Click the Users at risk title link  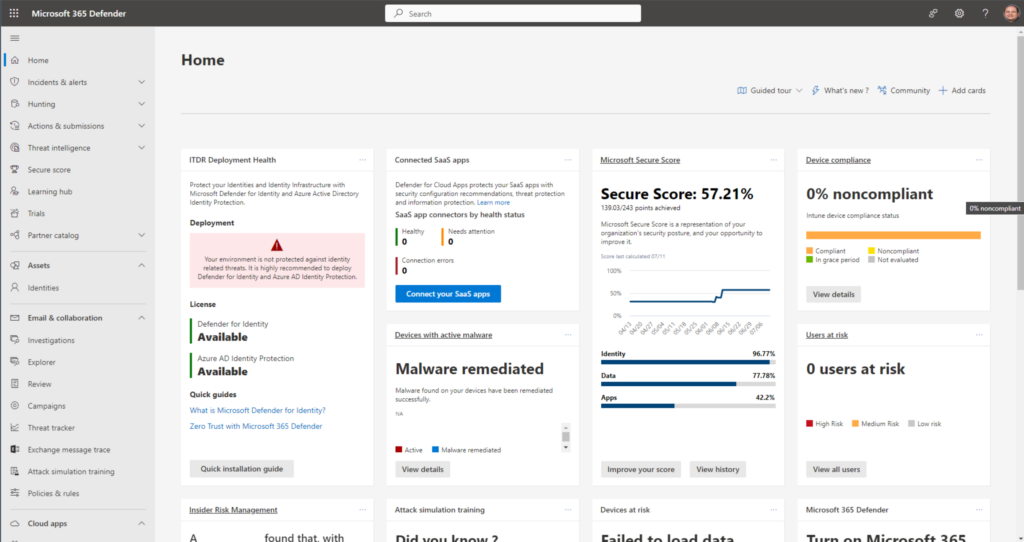[x=827, y=335]
